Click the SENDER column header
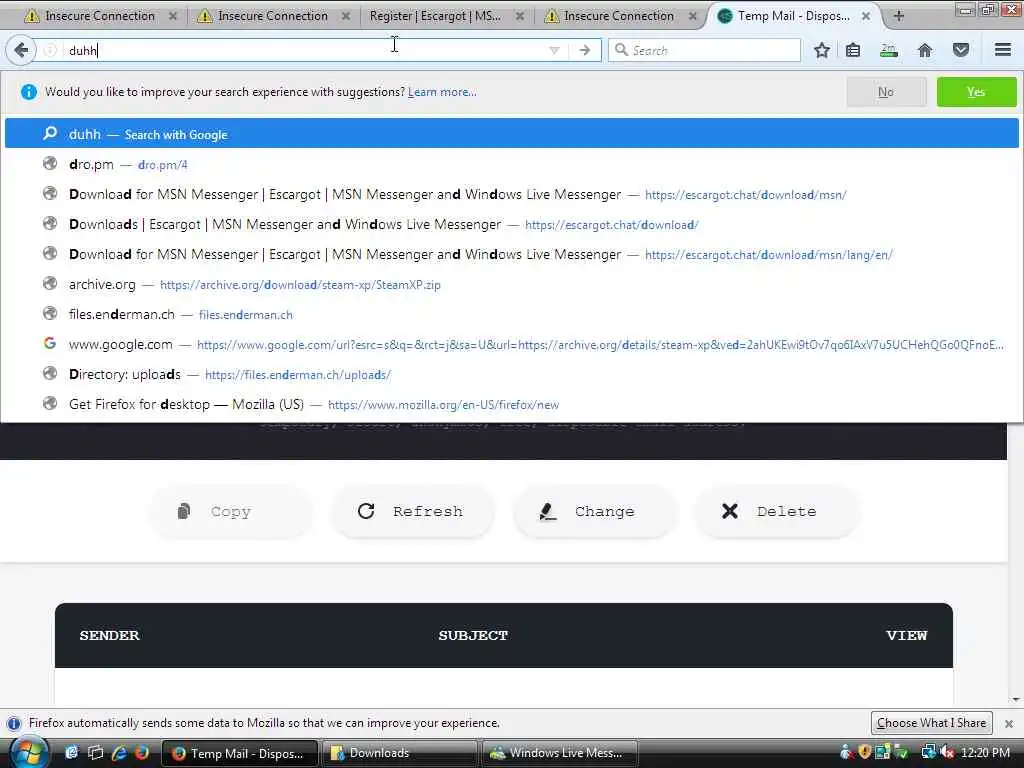This screenshot has height=768, width=1024. click(x=109, y=635)
